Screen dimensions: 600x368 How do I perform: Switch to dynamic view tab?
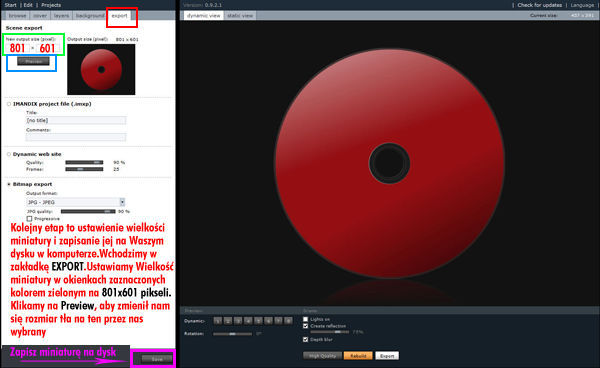[x=204, y=16]
